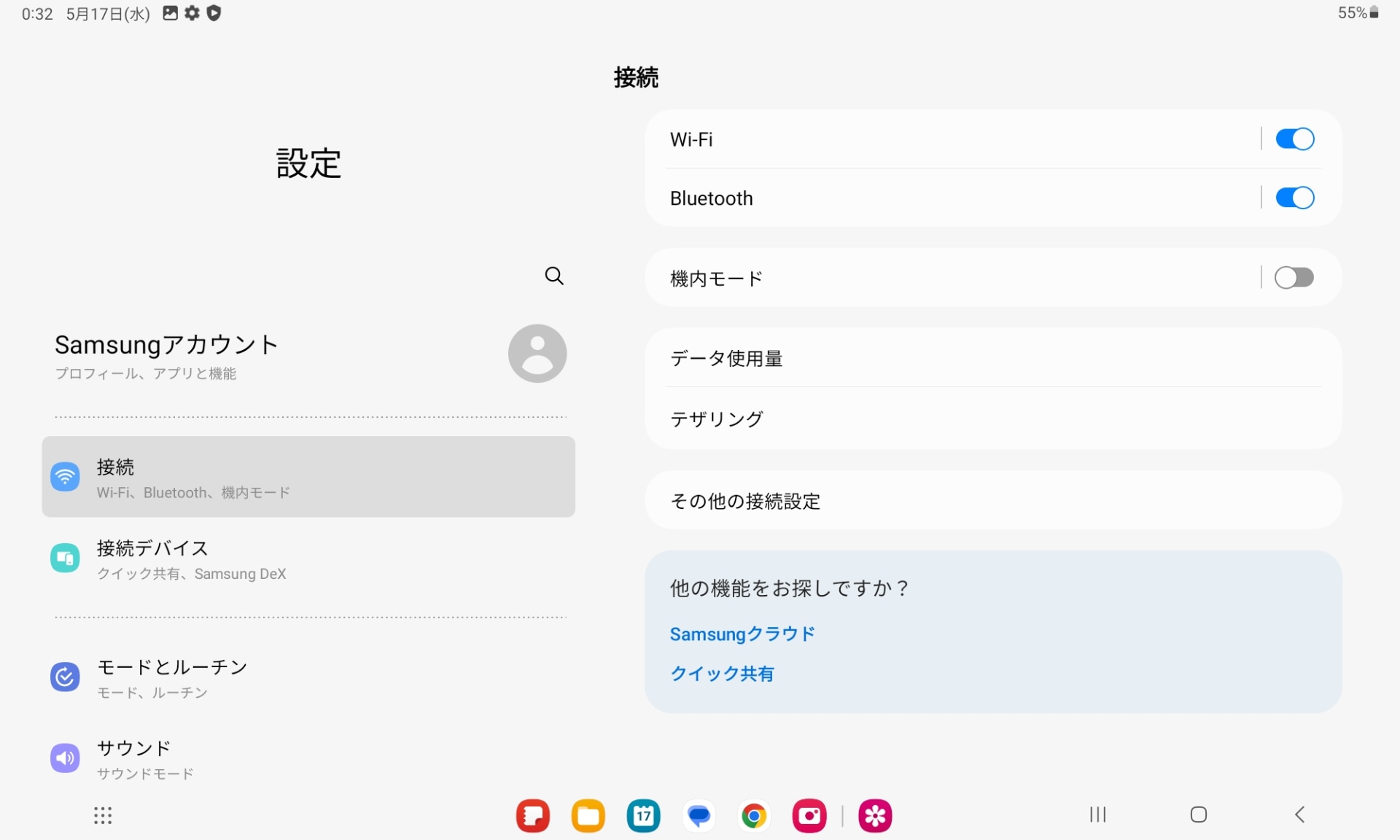Launch Chrome from the taskbar
Viewport: 1400px width, 840px height.
(x=753, y=815)
